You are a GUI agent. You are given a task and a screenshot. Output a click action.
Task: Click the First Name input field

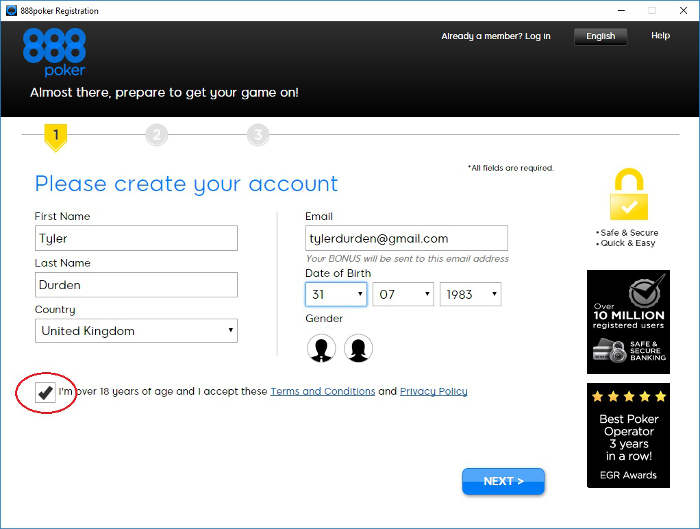136,238
